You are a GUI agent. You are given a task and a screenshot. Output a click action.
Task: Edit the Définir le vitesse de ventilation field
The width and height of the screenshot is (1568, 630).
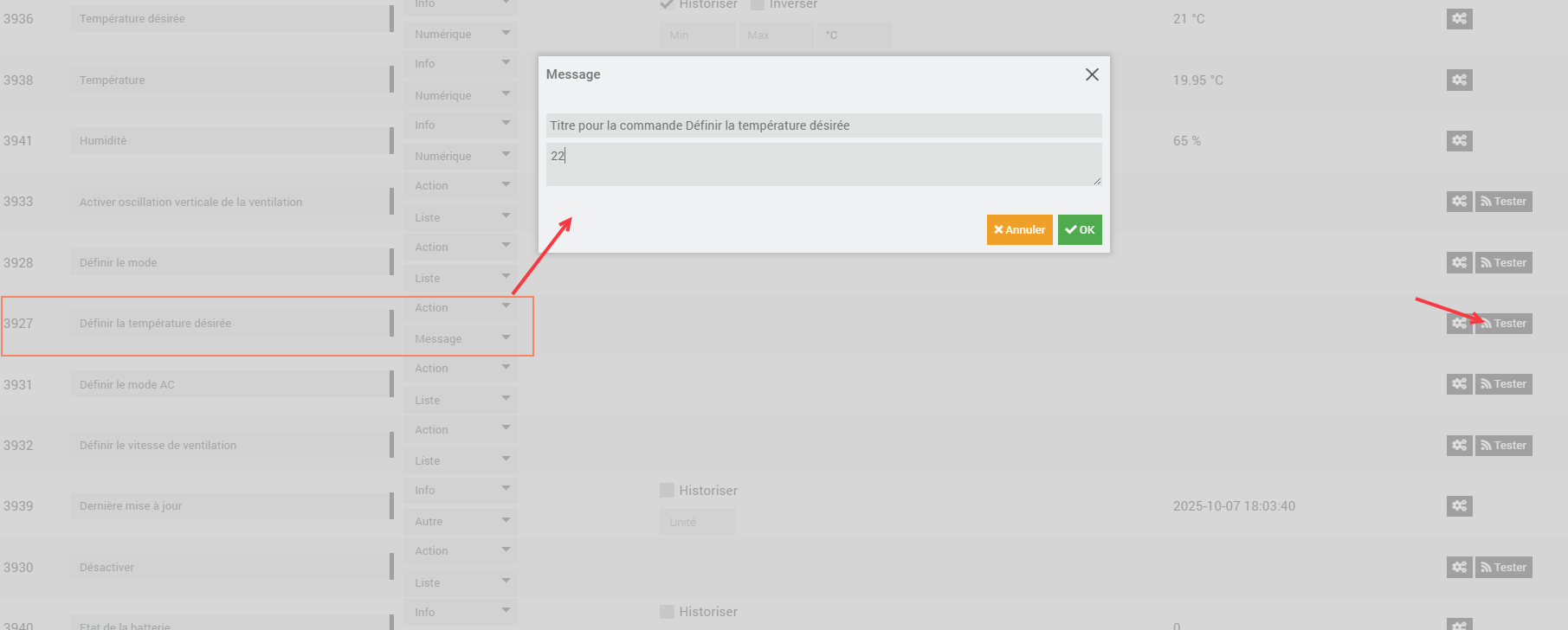(x=232, y=446)
